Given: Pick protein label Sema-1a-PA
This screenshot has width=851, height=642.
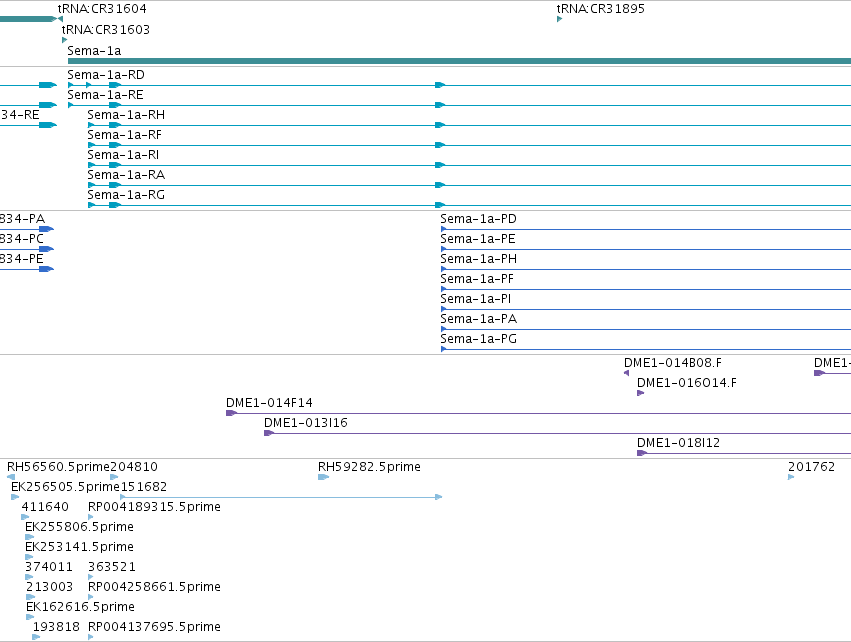Looking at the screenshot, I should coord(479,320).
